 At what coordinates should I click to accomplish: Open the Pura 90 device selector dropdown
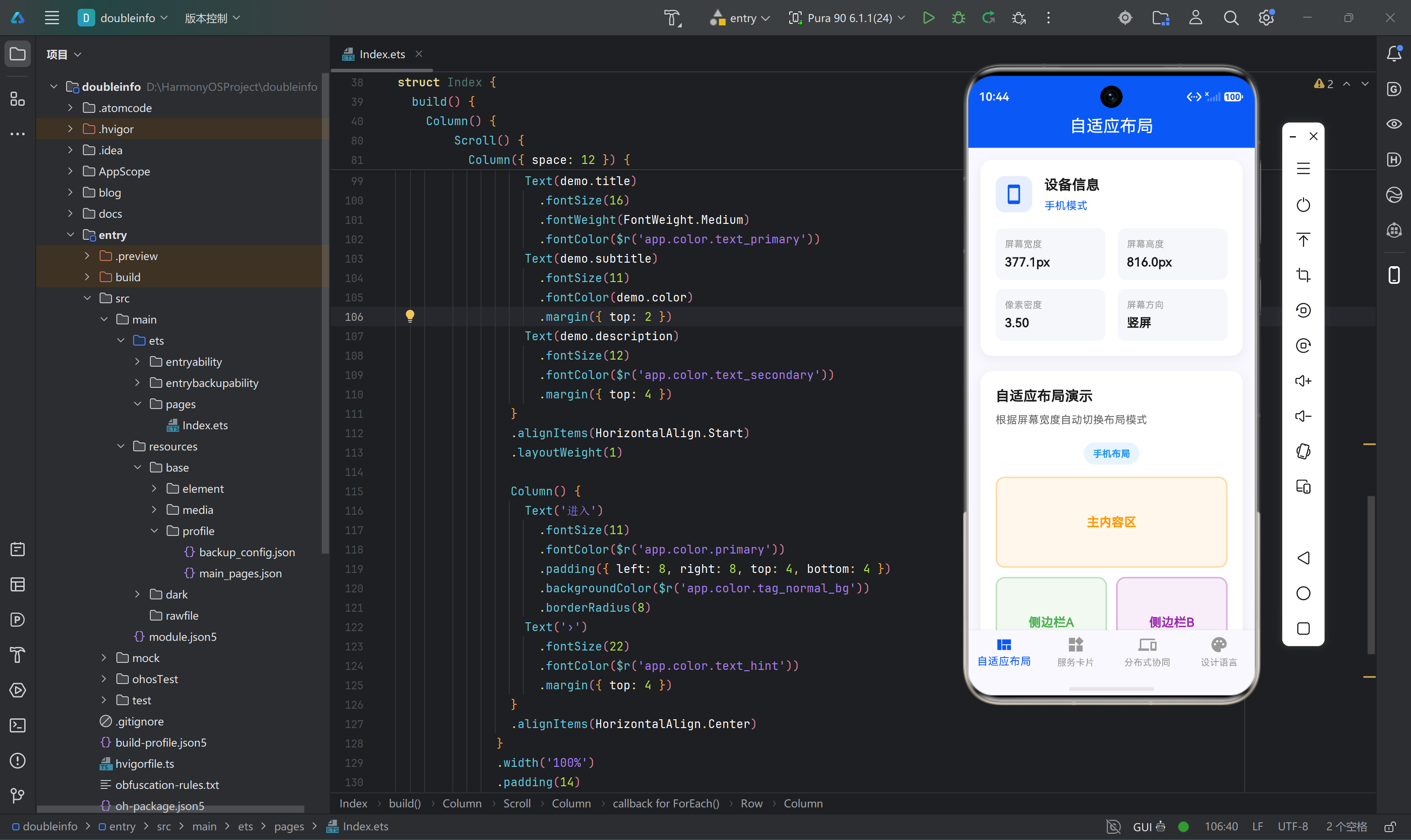pos(847,18)
